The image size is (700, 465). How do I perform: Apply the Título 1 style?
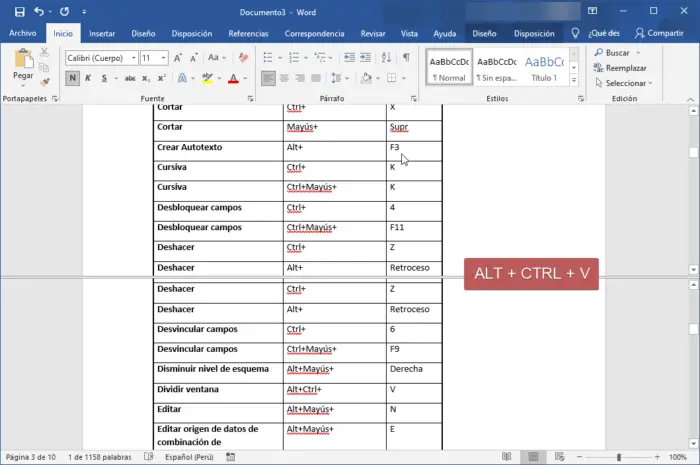(544, 68)
